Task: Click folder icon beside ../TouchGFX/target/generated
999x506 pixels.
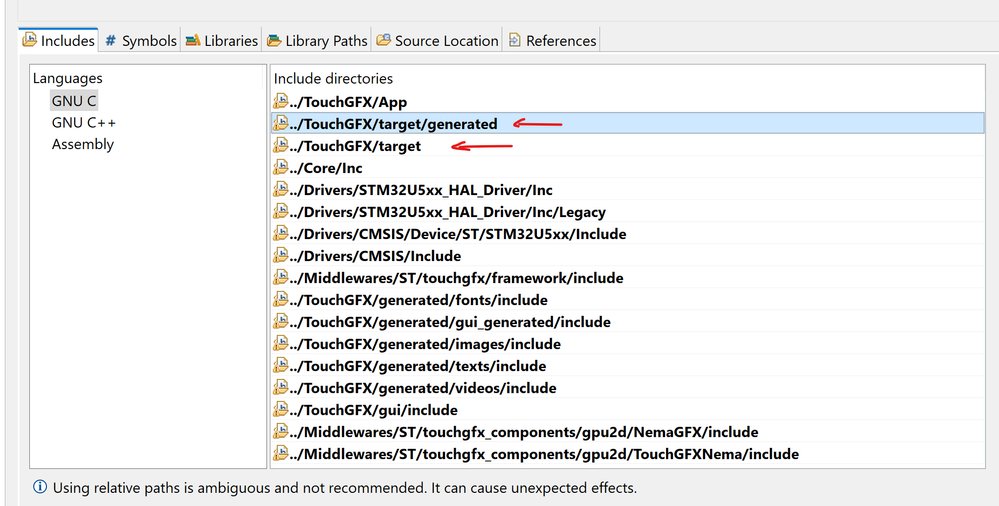Action: click(x=280, y=123)
